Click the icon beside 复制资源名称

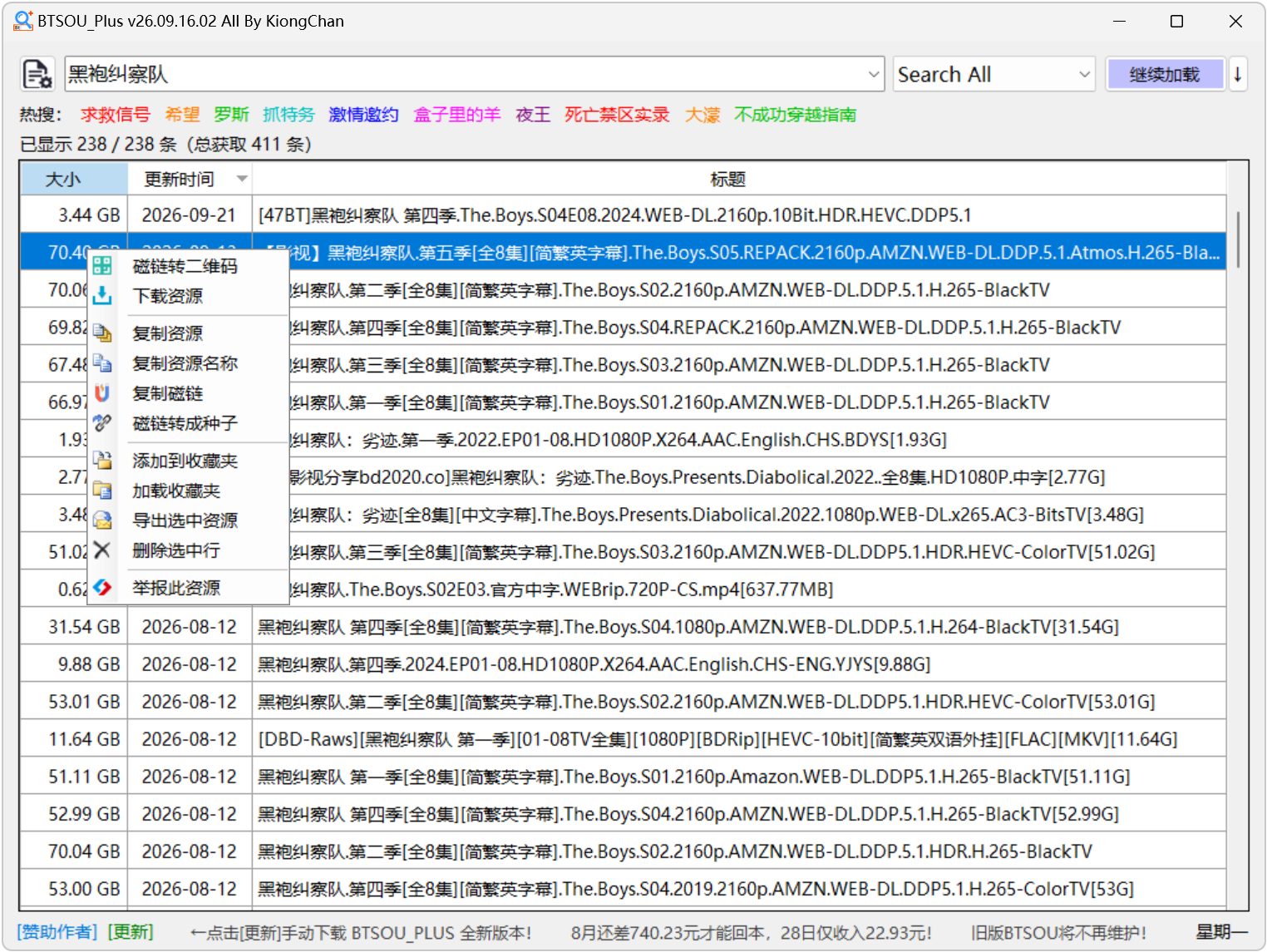coord(102,363)
